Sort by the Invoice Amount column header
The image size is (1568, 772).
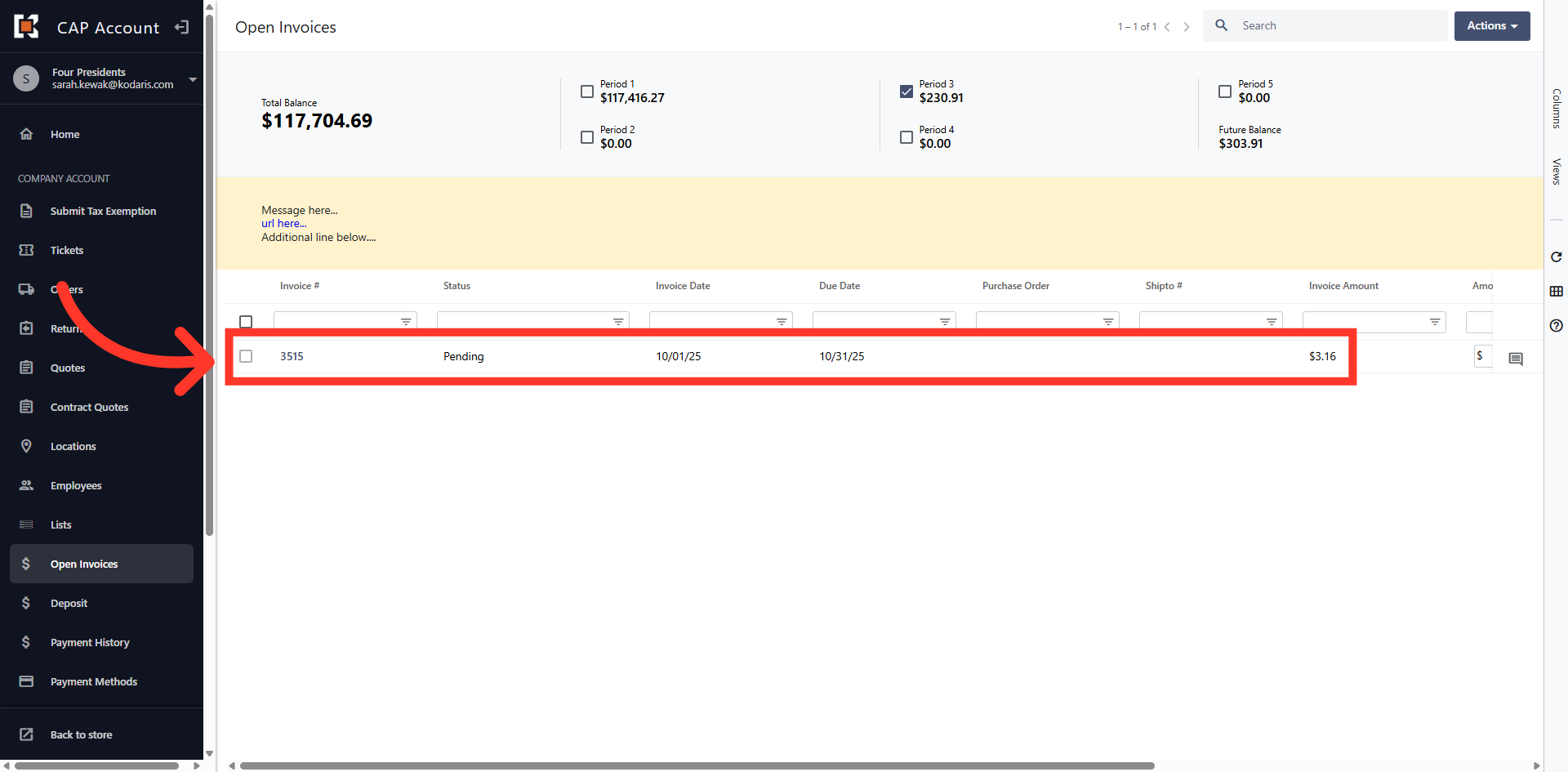pyautogui.click(x=1343, y=286)
